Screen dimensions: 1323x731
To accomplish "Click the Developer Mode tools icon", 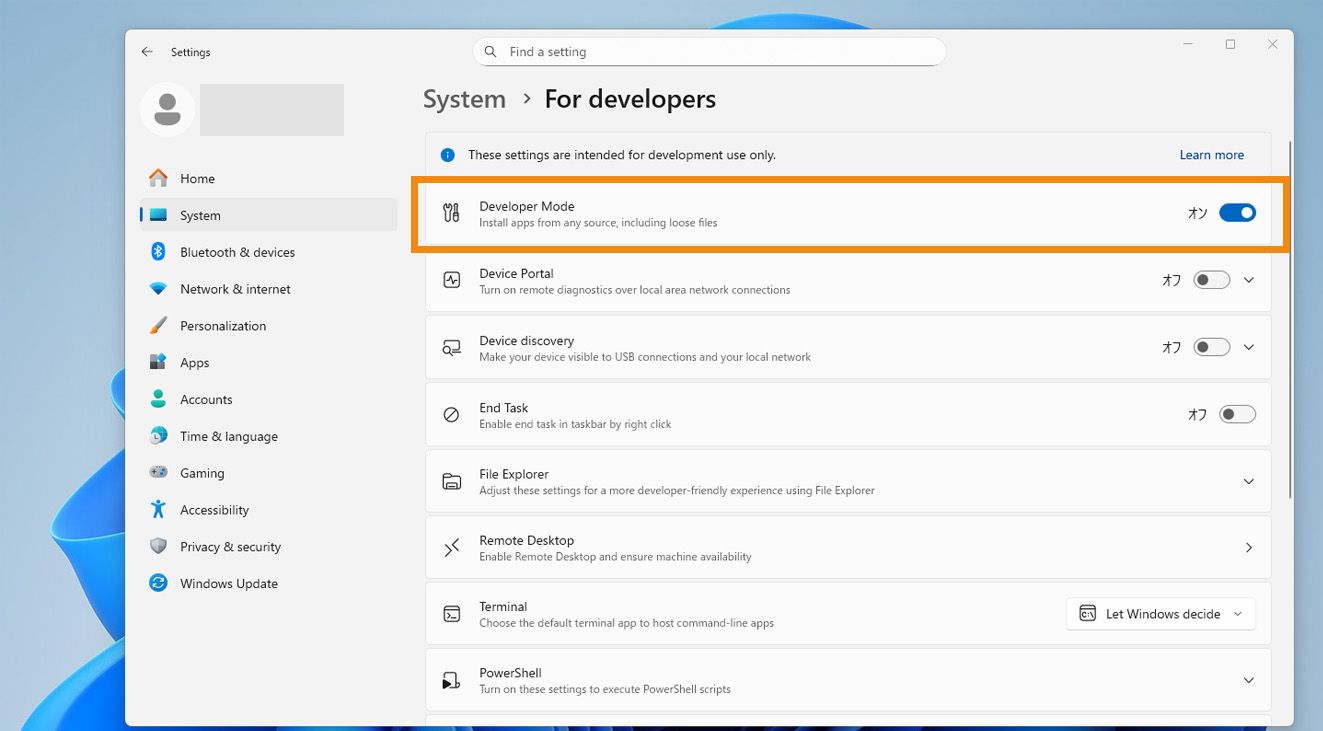I will click(x=451, y=213).
